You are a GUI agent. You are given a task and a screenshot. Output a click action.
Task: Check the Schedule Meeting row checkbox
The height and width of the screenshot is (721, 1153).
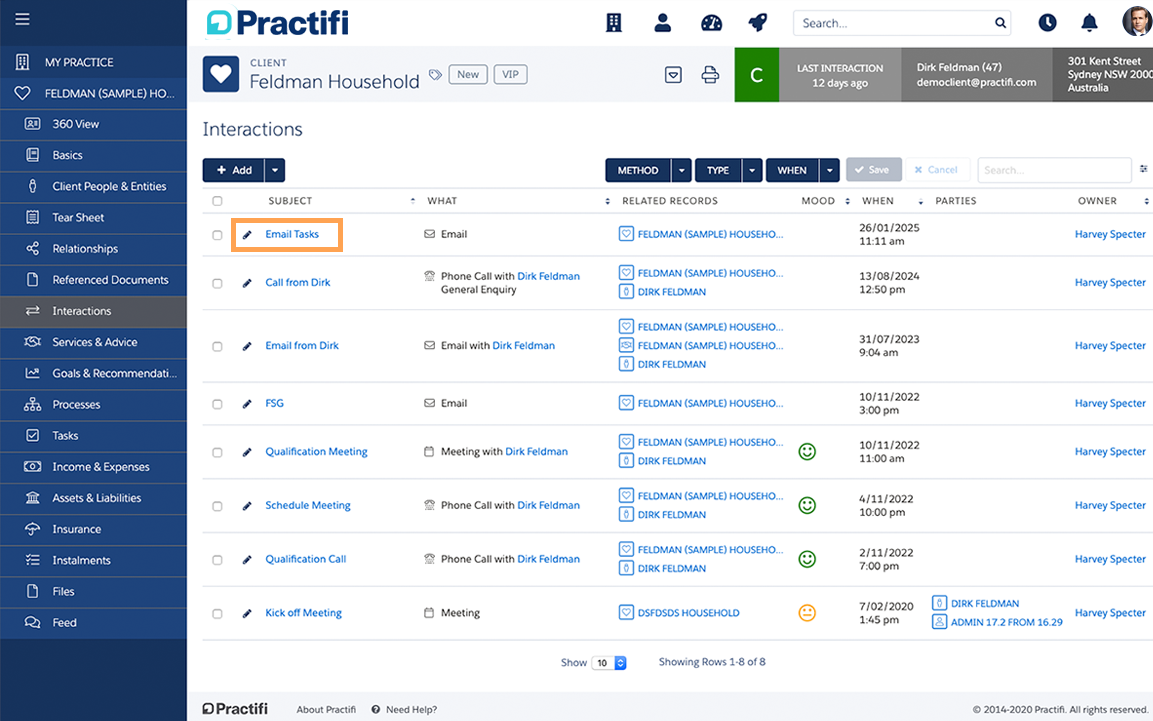[x=217, y=506]
